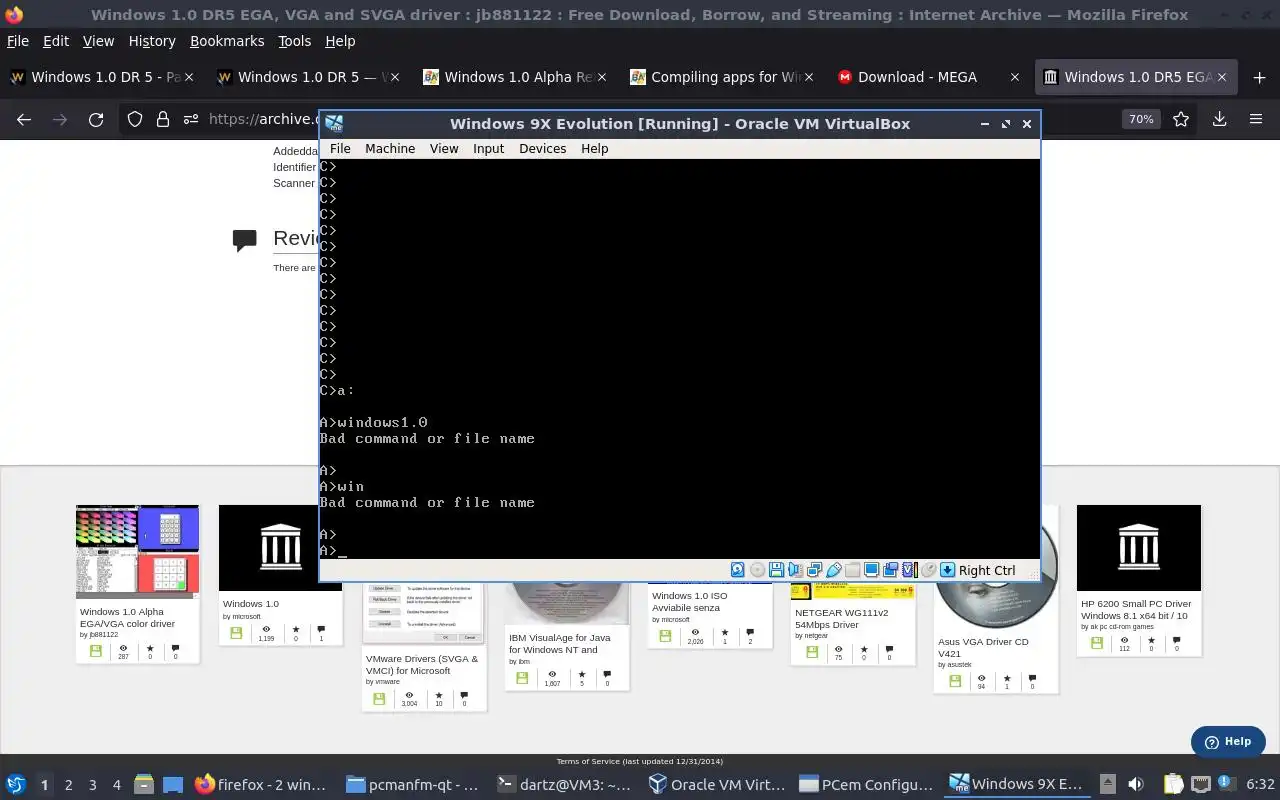Bookmark this page with the star icon
This screenshot has width=1280, height=800.
click(x=1181, y=119)
